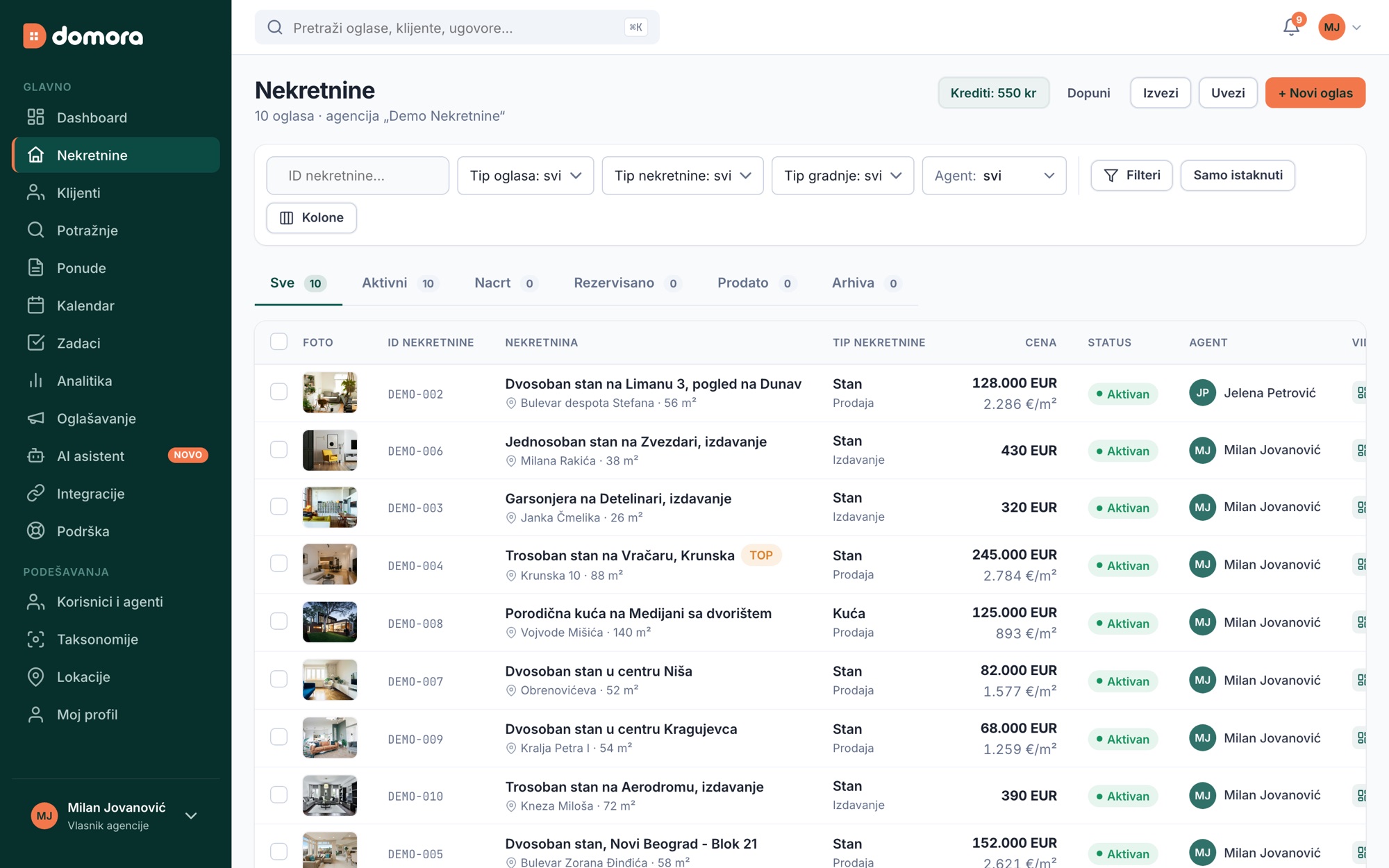This screenshot has width=1389, height=868.
Task: Switch to the Arhiva tab
Action: pos(865,283)
